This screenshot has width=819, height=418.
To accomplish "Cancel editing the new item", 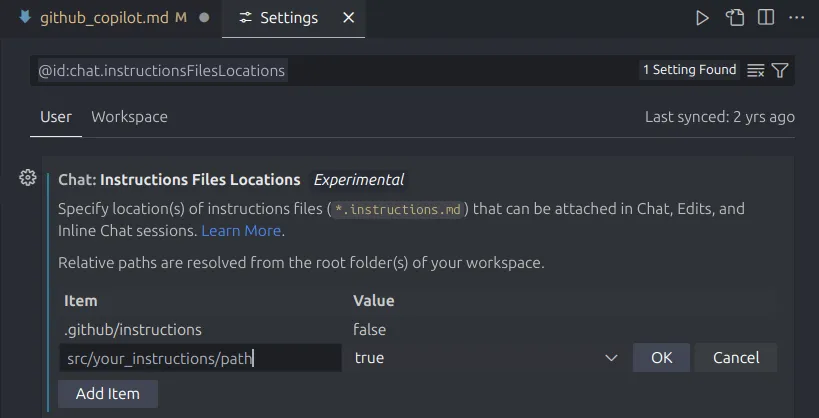I will [x=736, y=358].
